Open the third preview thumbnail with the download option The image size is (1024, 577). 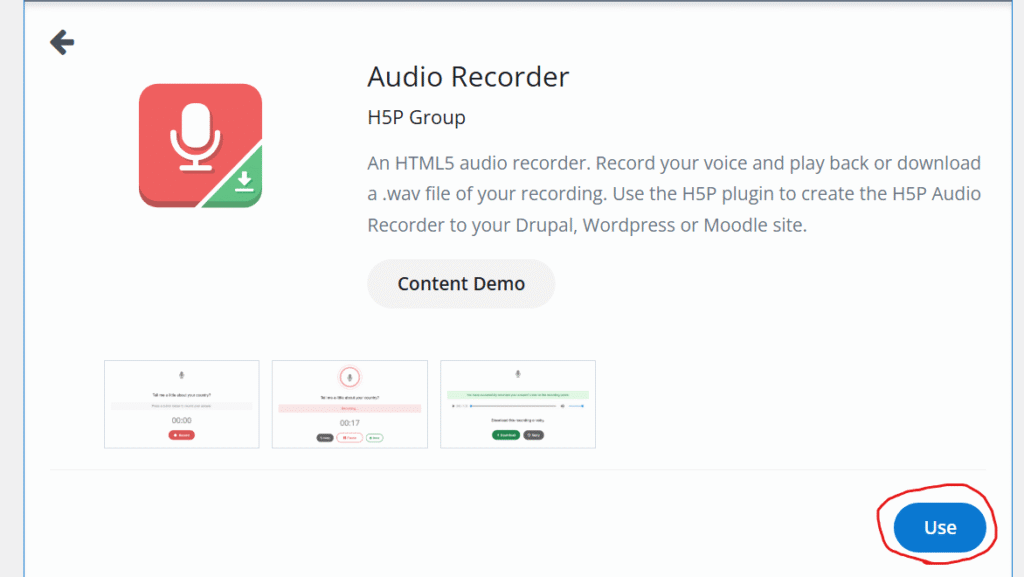[x=517, y=404]
